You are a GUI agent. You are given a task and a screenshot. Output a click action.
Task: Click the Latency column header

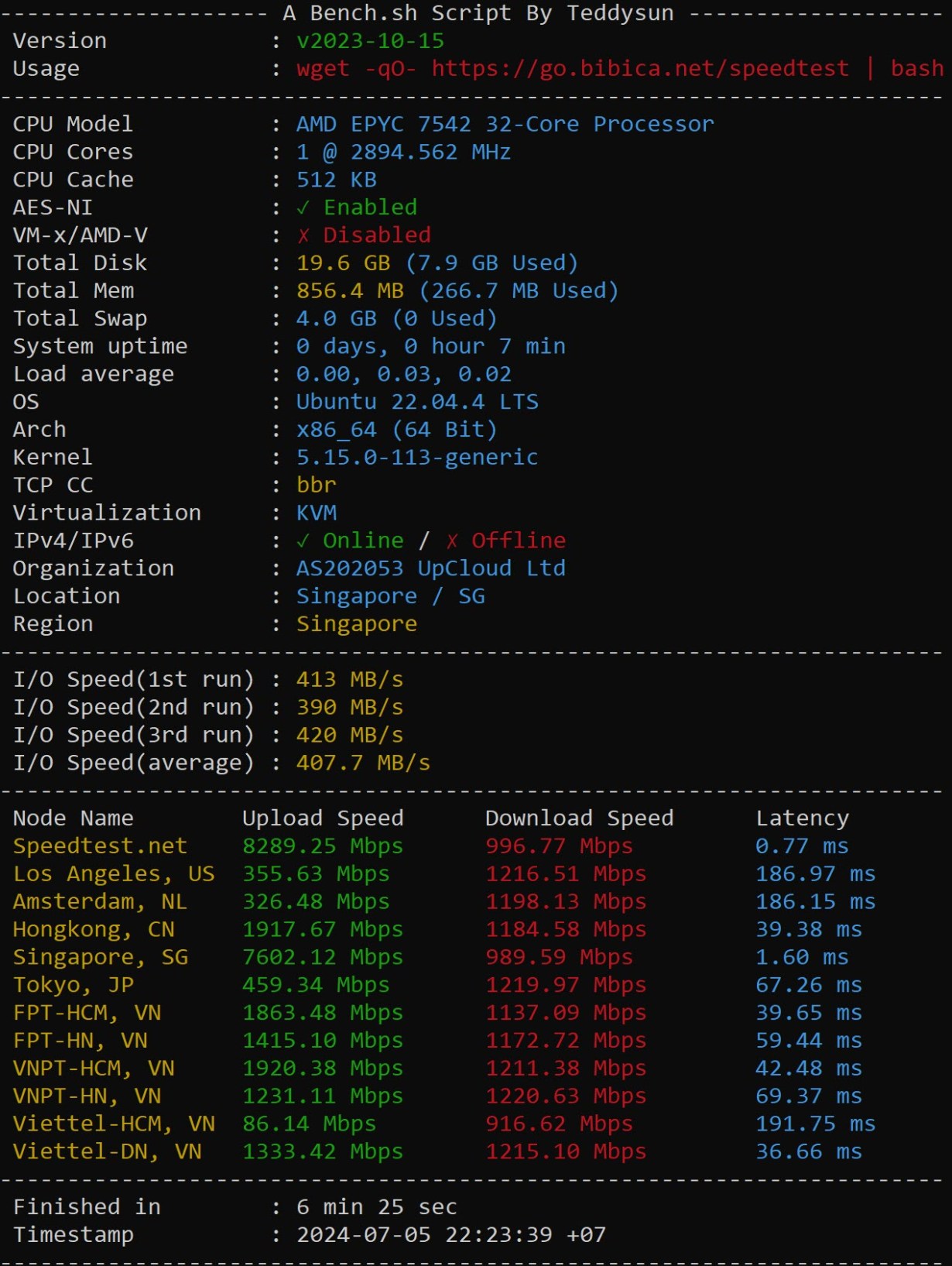(x=802, y=818)
